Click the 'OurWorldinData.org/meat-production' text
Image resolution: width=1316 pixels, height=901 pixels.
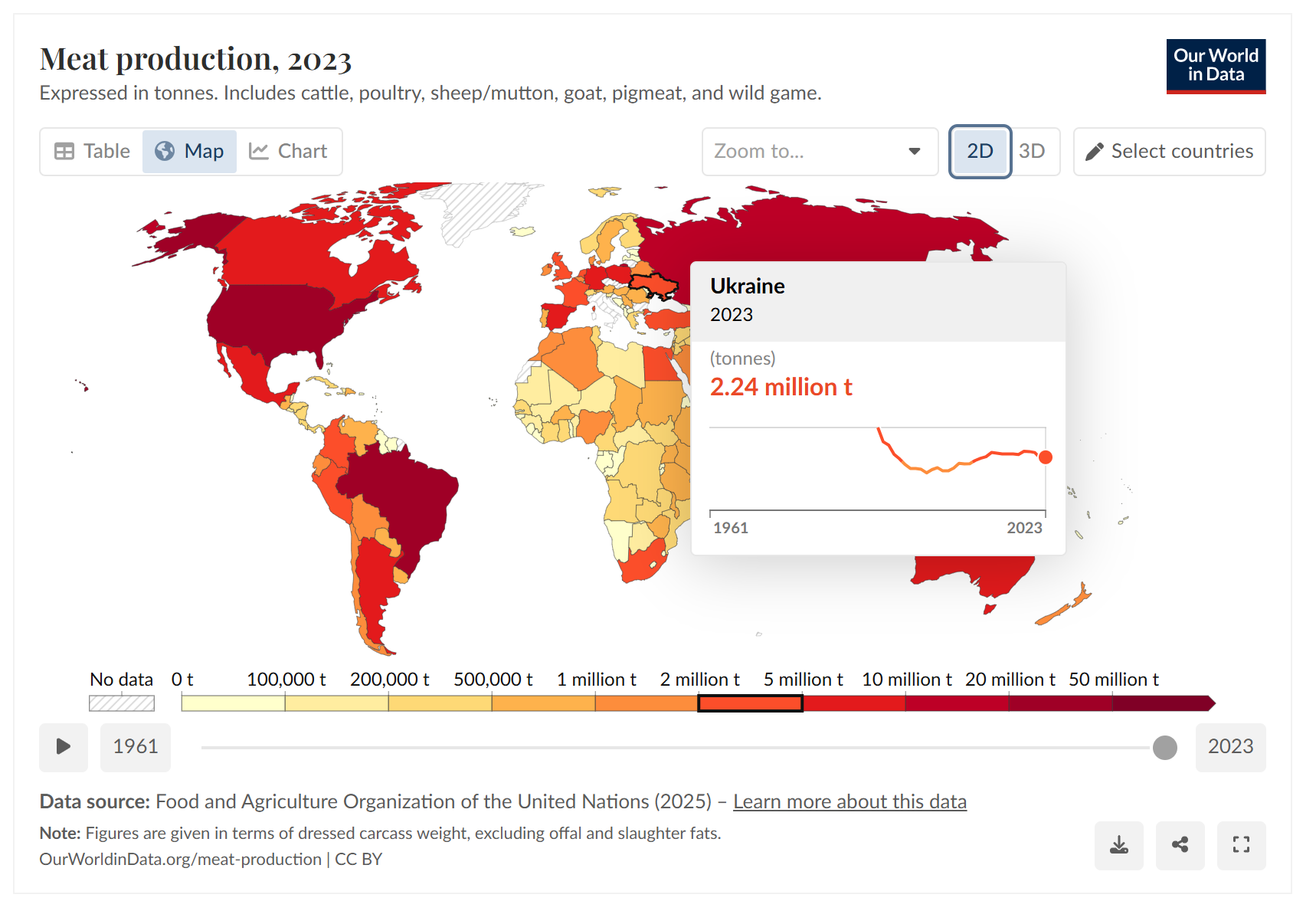[x=181, y=859]
